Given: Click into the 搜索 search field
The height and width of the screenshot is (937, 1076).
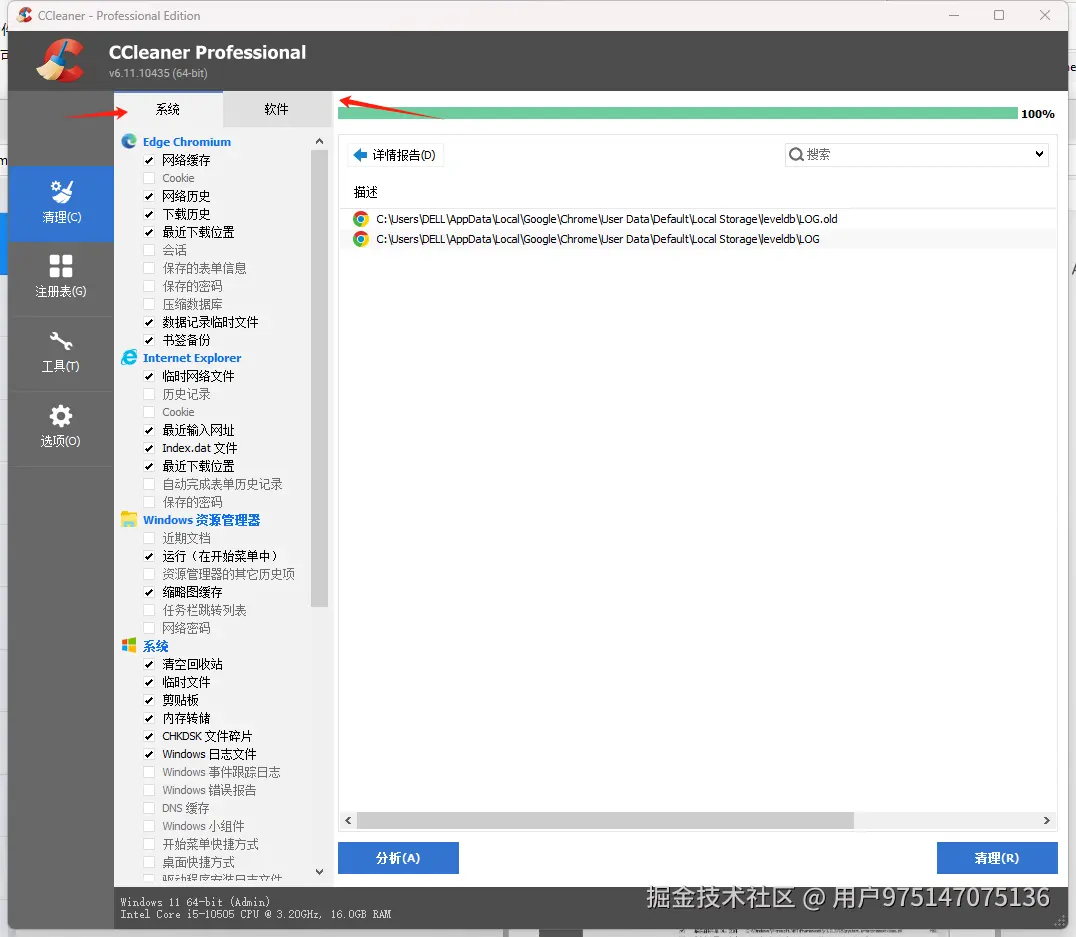Looking at the screenshot, I should 916,154.
